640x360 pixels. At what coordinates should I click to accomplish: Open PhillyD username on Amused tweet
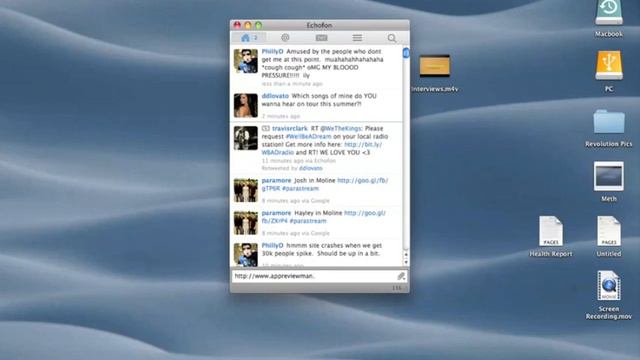(272, 51)
